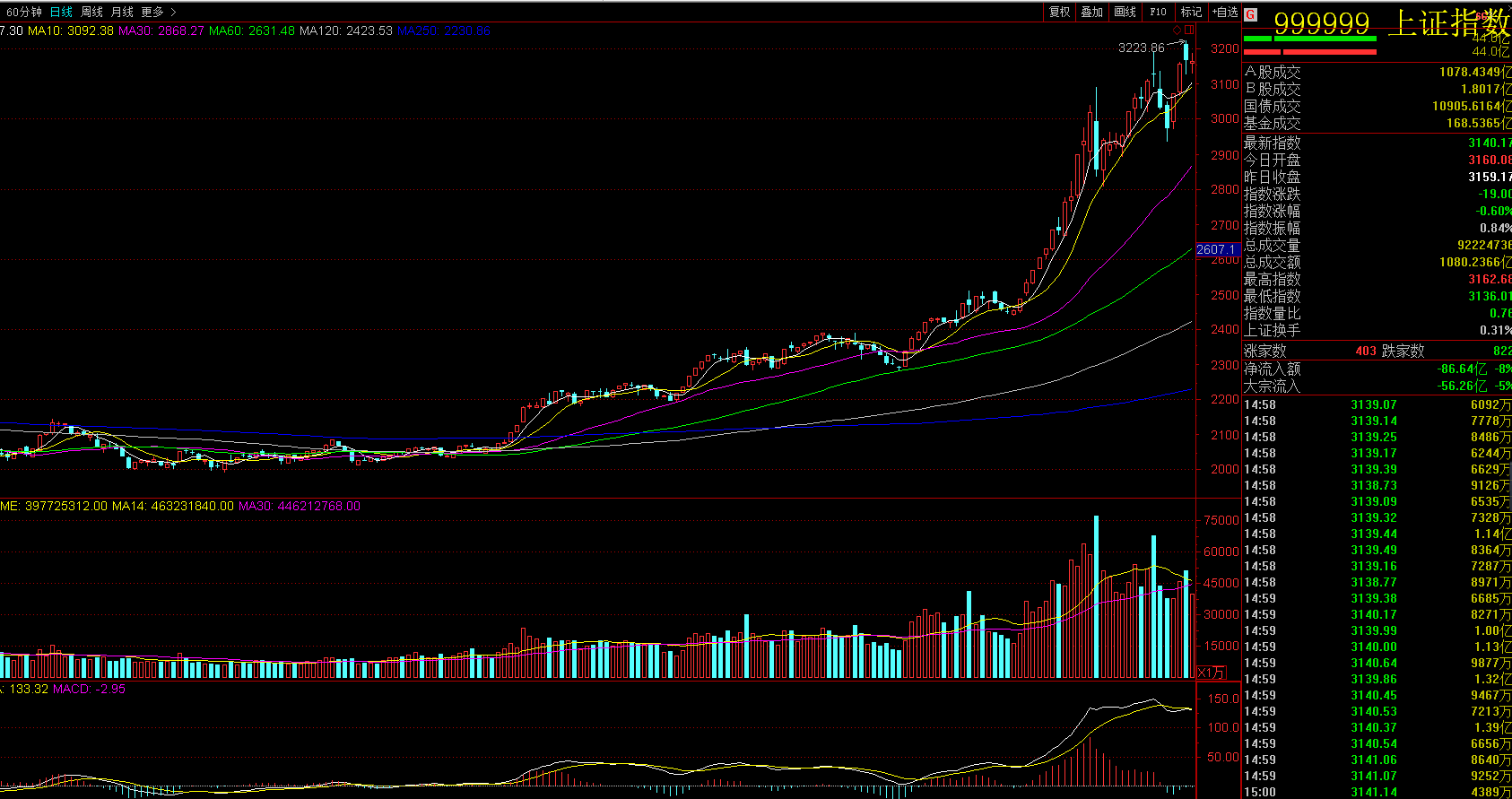Open the F10 company info button
Screen dimensions: 1512x799
point(1158,12)
